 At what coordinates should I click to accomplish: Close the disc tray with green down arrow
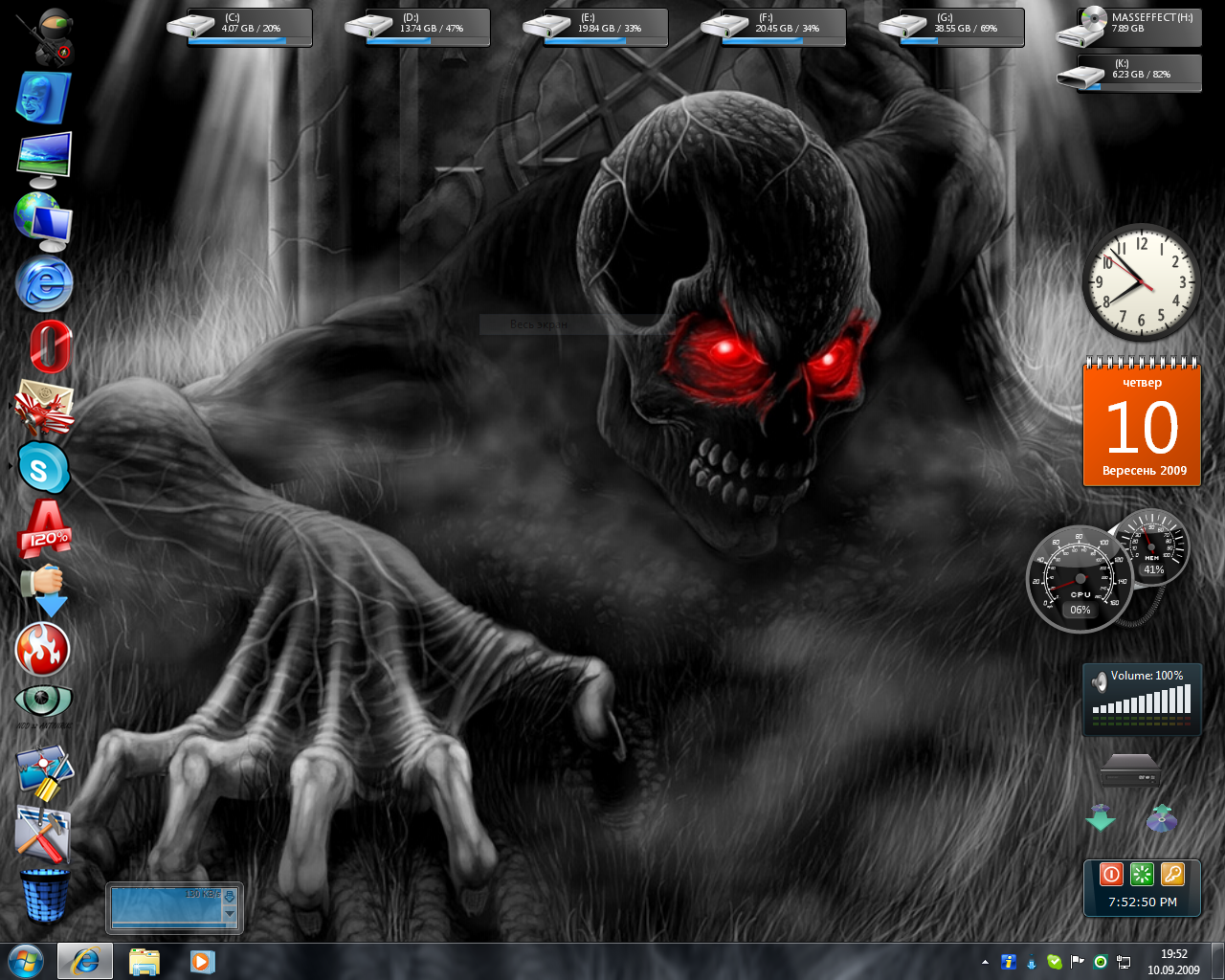point(1101,818)
